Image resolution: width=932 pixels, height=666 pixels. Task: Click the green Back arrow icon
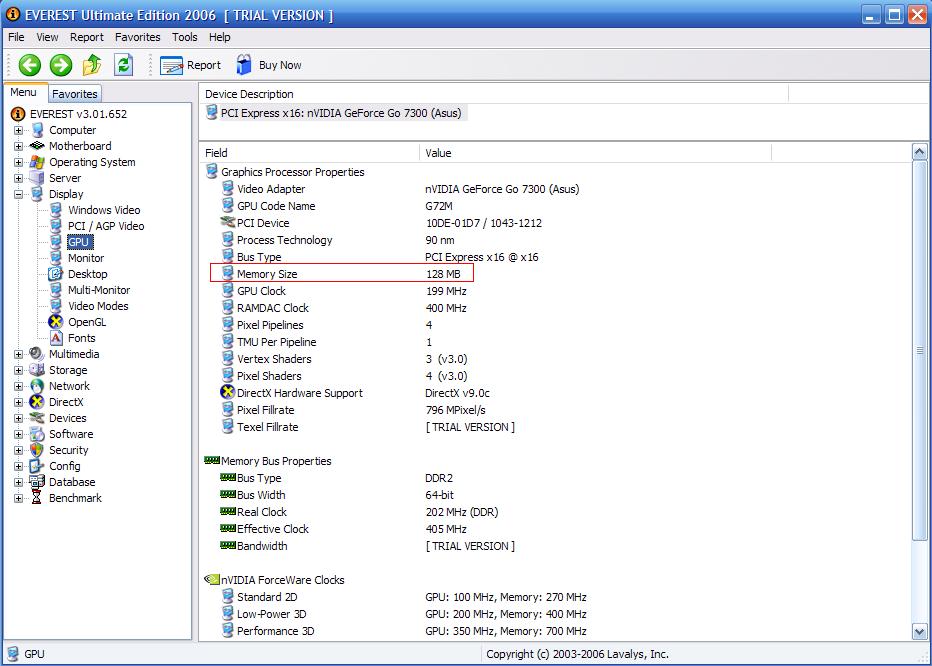pyautogui.click(x=29, y=65)
